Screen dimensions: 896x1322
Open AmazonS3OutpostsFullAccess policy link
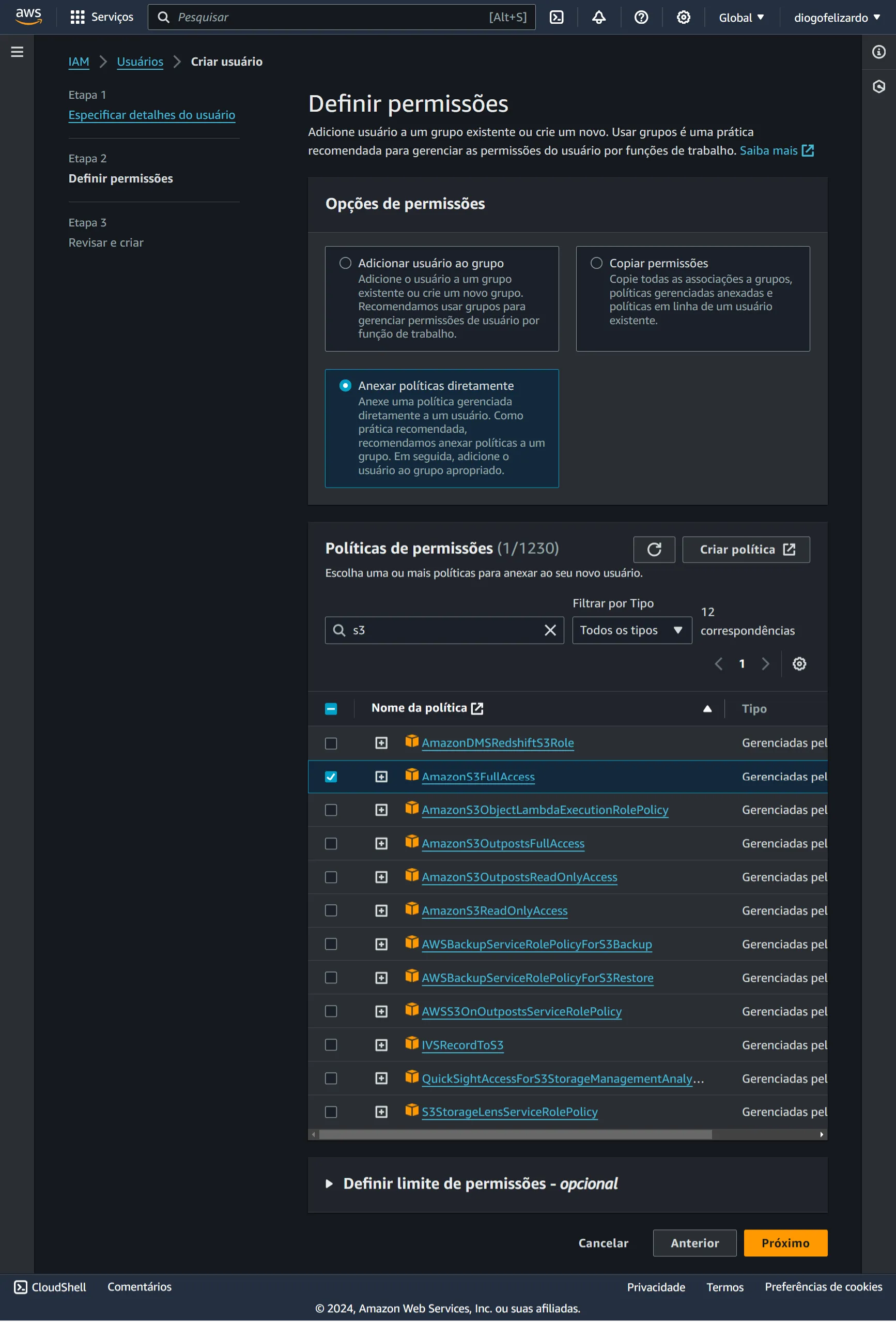pyautogui.click(x=503, y=844)
